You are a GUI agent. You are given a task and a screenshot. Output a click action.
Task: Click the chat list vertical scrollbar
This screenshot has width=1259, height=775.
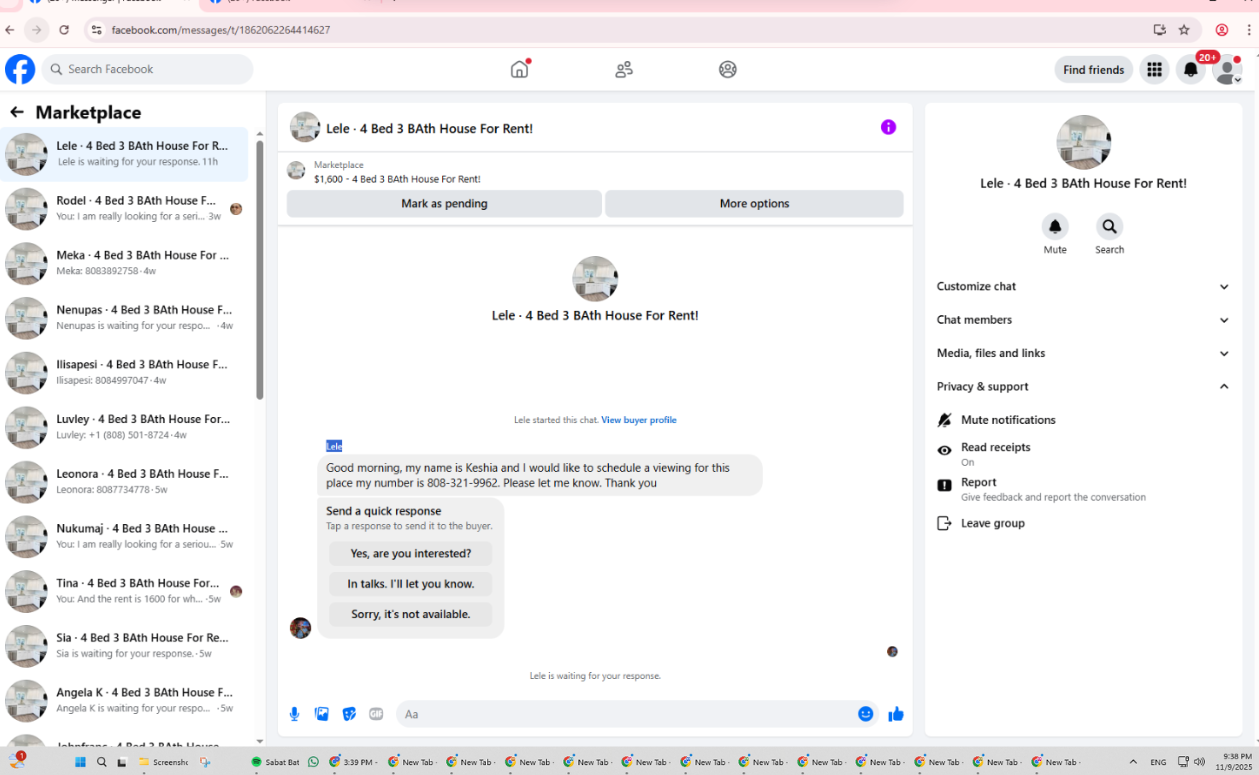pos(260,270)
